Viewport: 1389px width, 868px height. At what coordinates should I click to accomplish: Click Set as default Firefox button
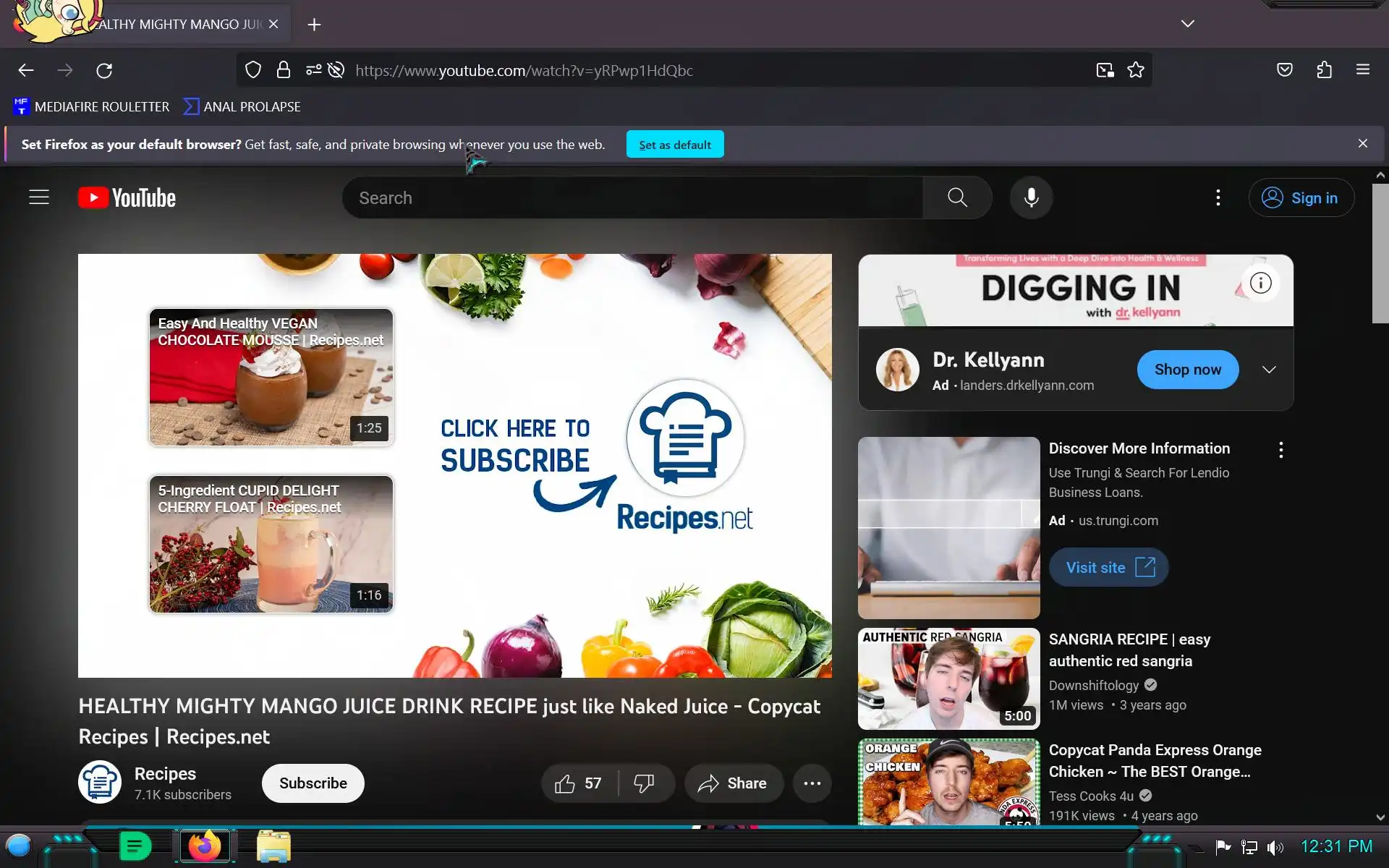point(674,145)
